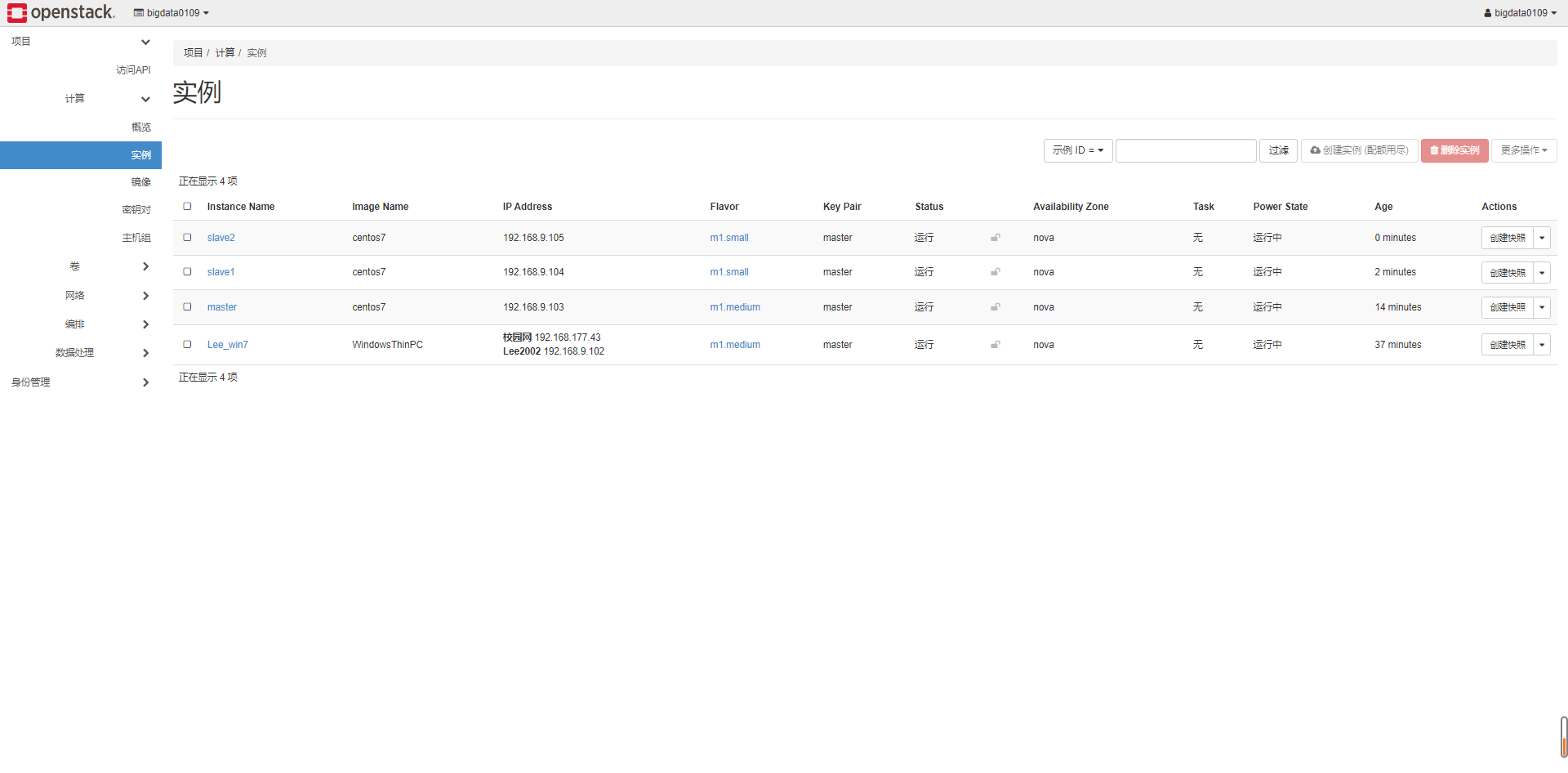
Task: Open 镜像 in sidebar
Action: pyautogui.click(x=141, y=182)
